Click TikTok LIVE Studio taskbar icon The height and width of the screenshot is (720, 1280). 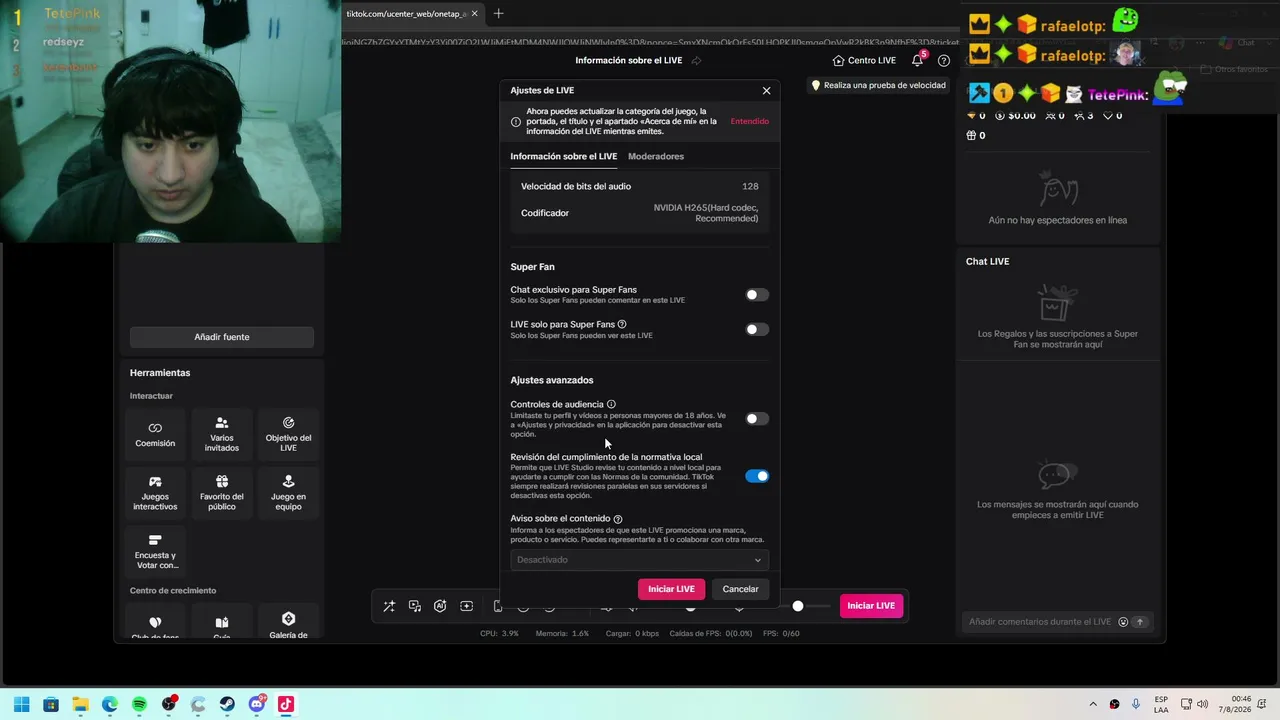(x=286, y=704)
